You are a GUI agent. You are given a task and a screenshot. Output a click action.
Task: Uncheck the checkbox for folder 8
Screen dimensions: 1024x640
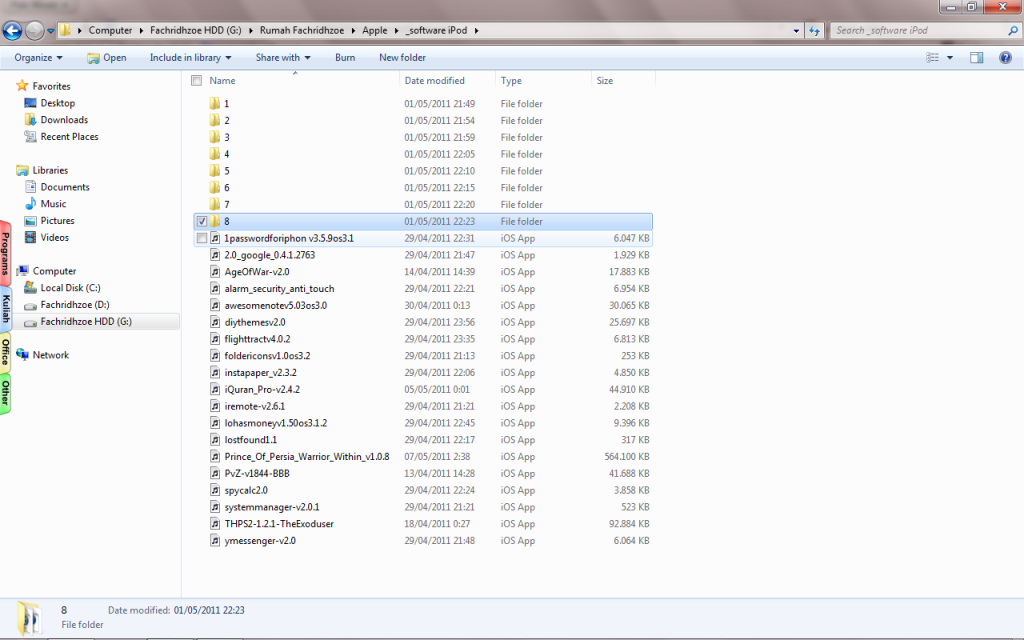[202, 221]
